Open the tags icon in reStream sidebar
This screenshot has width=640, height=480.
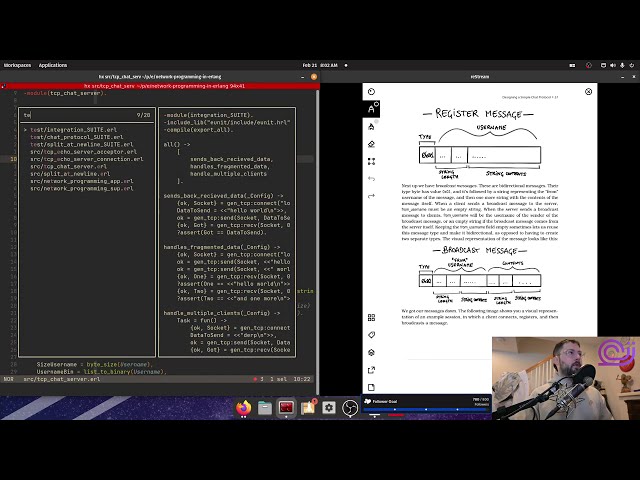point(371,335)
